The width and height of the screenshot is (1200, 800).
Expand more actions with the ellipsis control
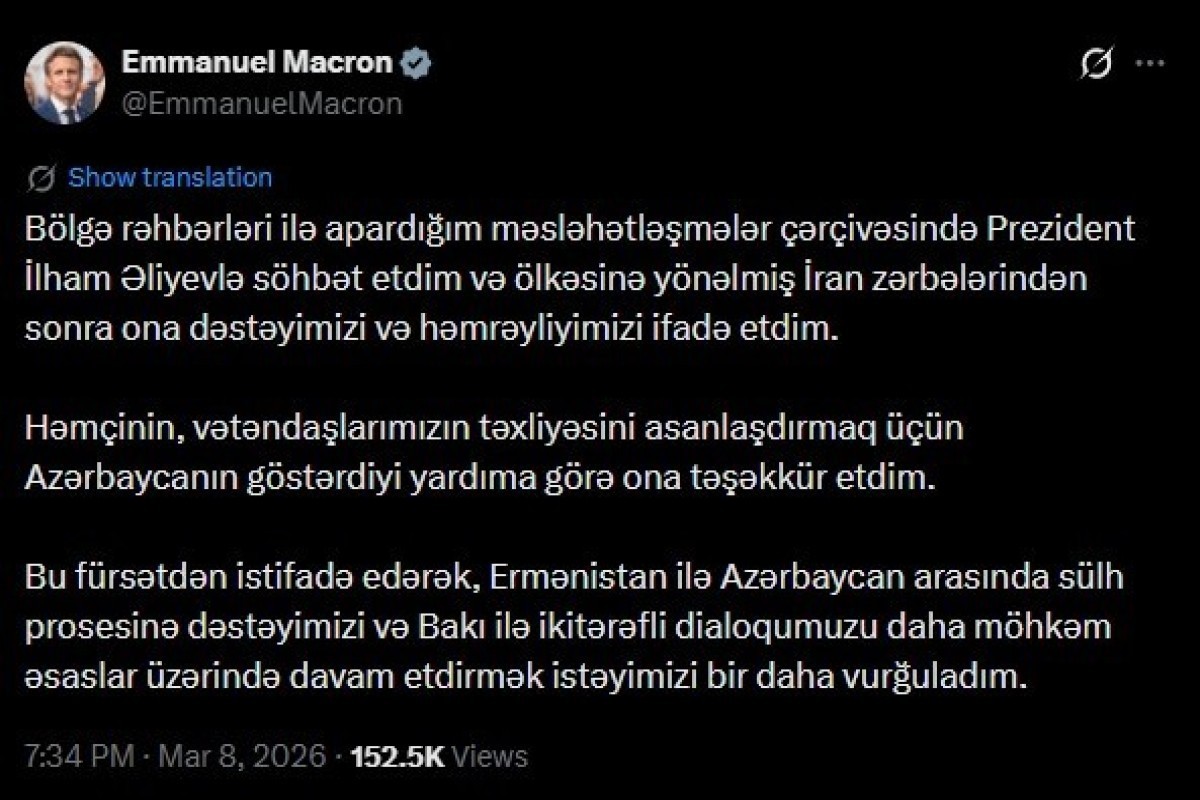pyautogui.click(x=1148, y=63)
